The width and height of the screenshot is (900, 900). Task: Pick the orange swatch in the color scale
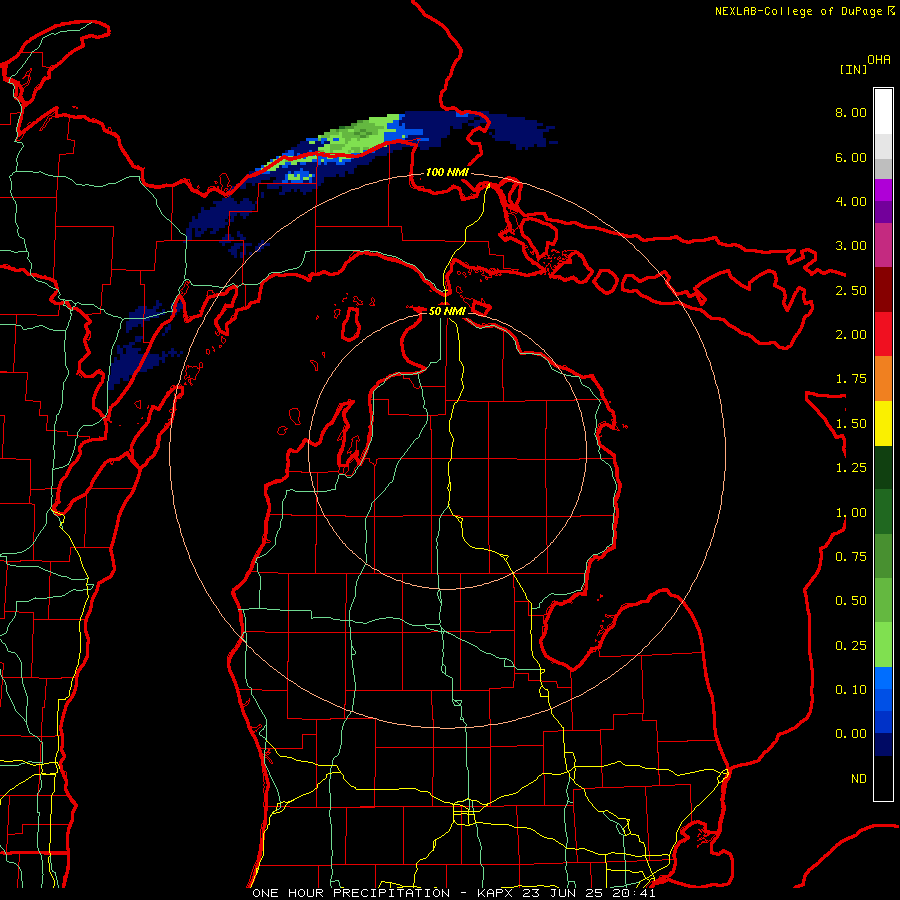883,379
